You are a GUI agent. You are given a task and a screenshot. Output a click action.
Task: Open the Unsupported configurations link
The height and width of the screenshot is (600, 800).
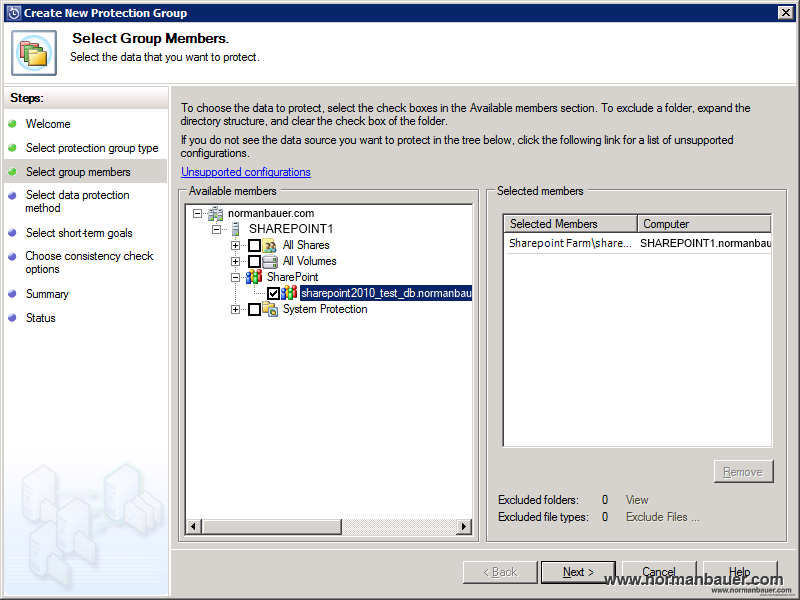click(246, 172)
